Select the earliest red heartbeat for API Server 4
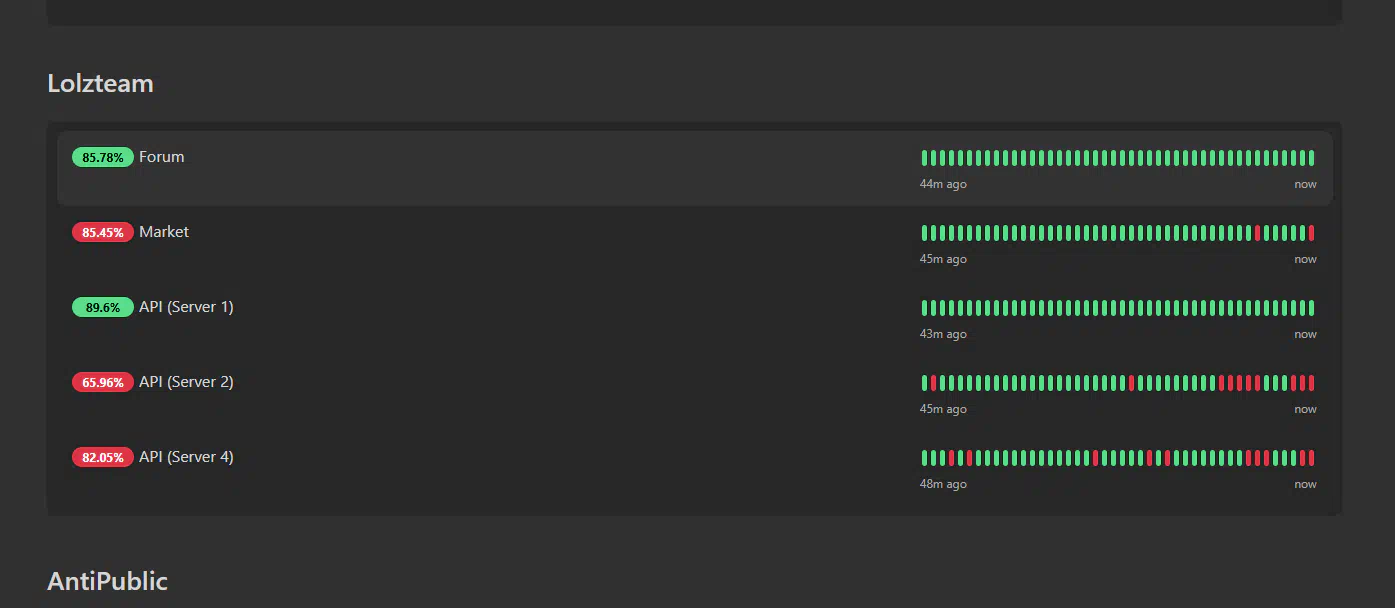Screen dimensions: 1395x608 click(x=951, y=458)
